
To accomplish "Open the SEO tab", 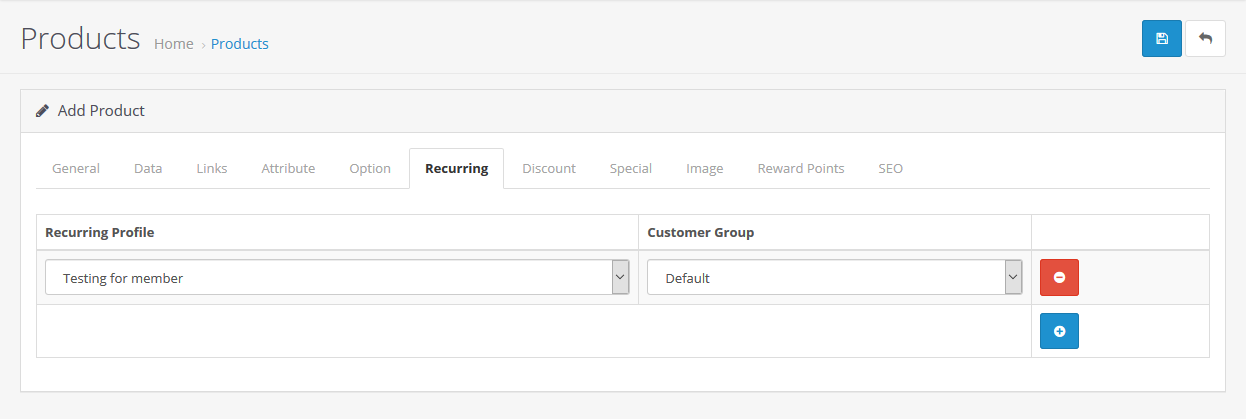I will (x=891, y=168).
